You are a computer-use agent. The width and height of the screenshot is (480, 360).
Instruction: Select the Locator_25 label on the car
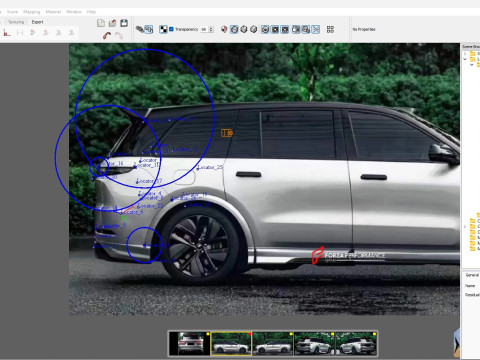point(210,167)
